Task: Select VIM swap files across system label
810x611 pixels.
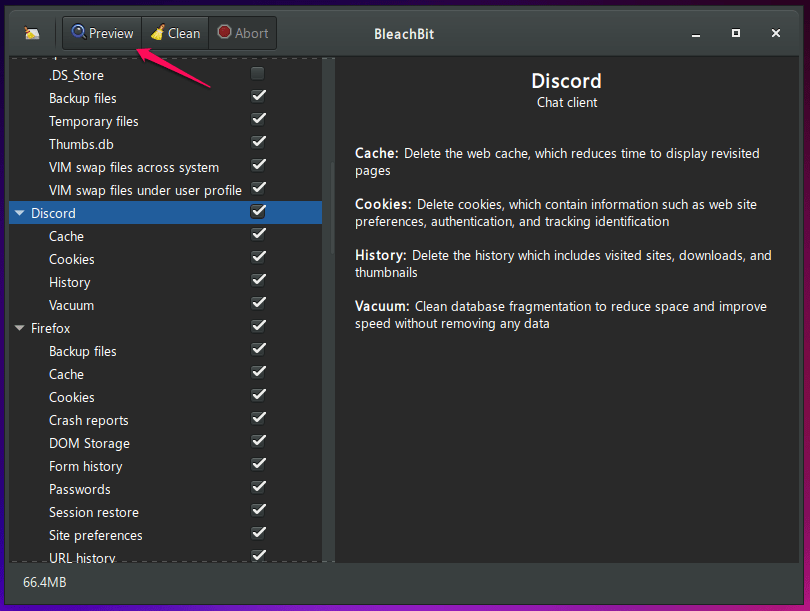Action: [x=134, y=168]
